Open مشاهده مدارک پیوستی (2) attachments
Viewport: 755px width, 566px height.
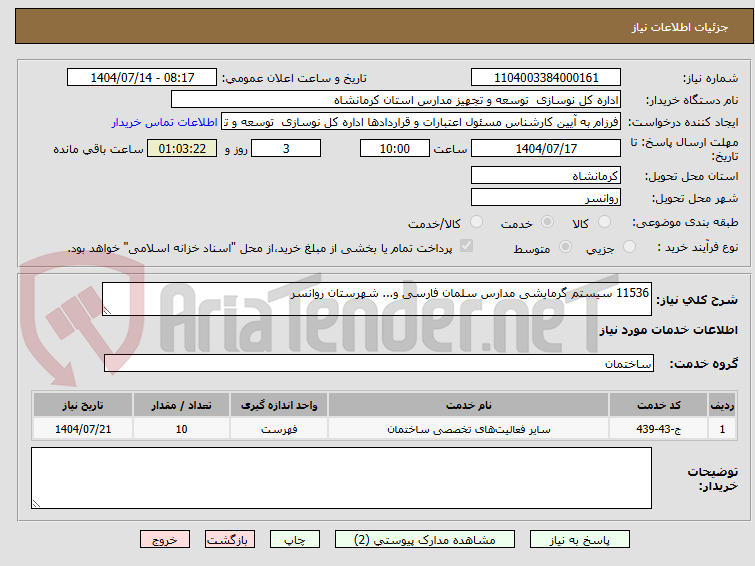click(x=425, y=540)
